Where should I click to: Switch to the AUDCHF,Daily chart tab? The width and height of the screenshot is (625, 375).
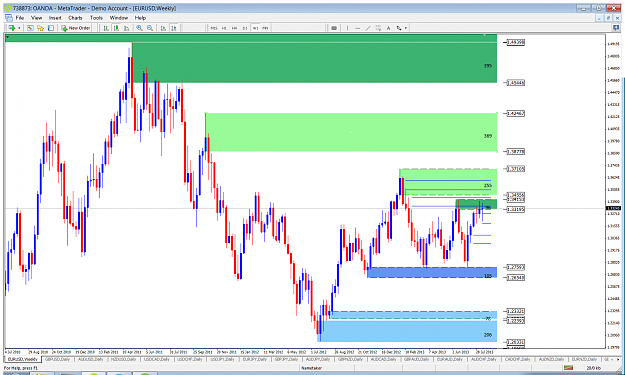[x=483, y=359]
